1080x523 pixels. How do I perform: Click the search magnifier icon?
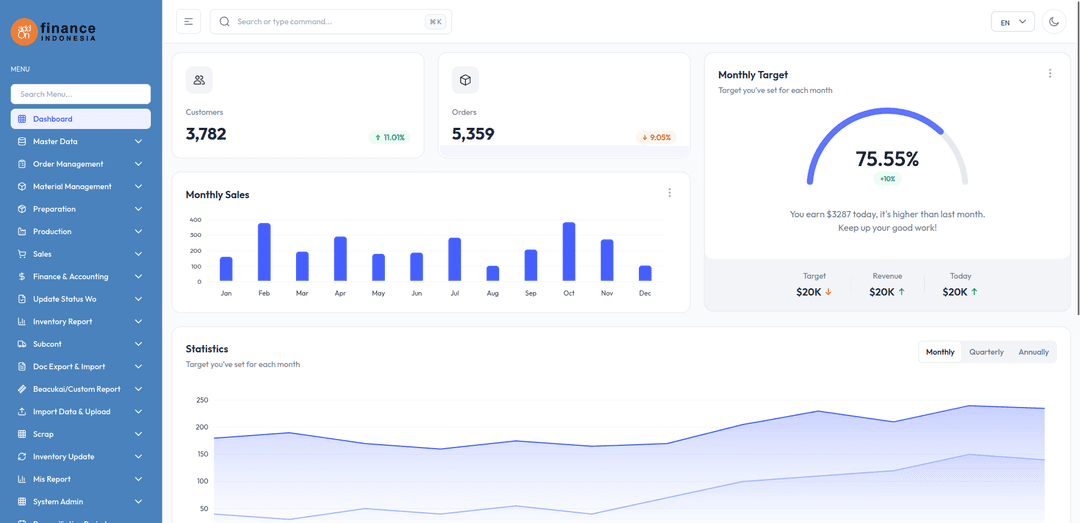coord(224,21)
